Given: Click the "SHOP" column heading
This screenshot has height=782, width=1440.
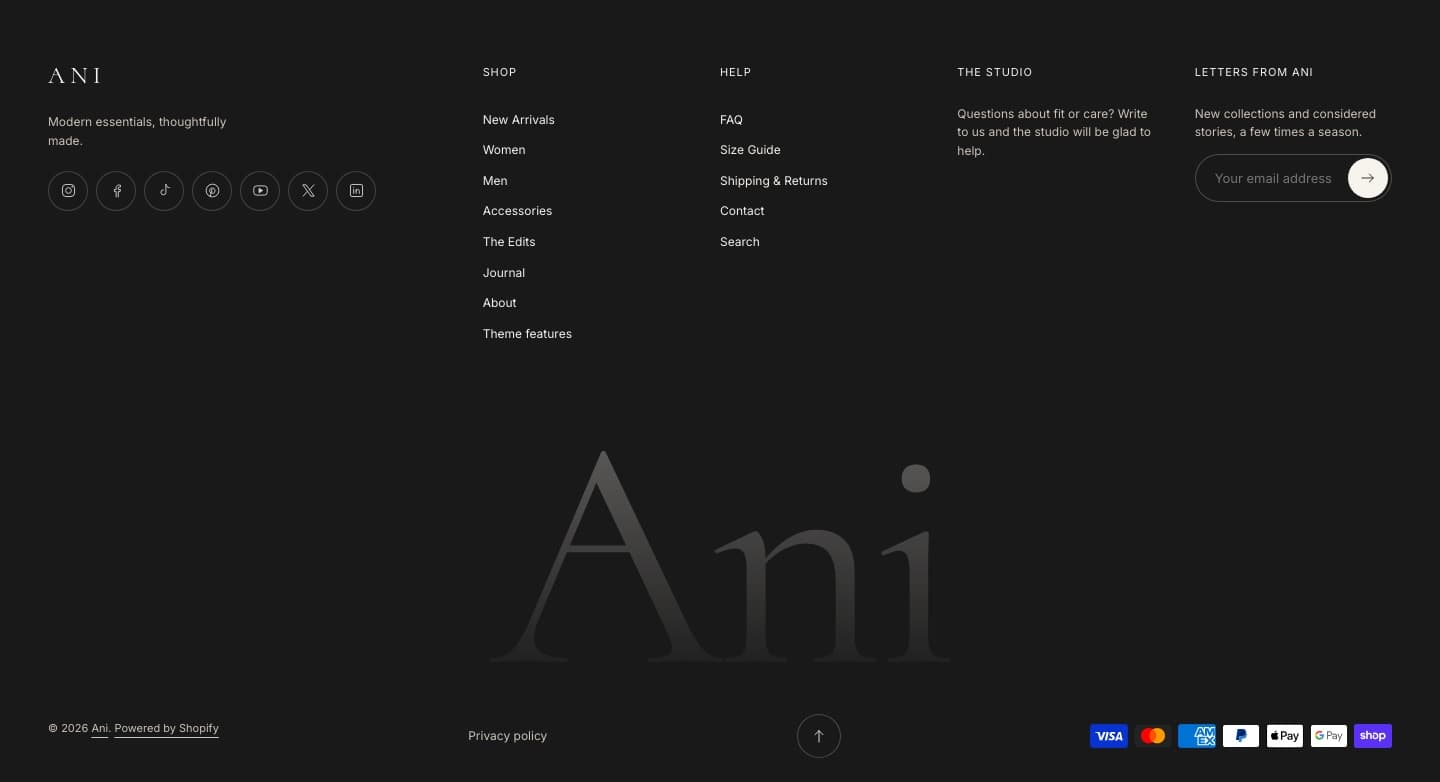Looking at the screenshot, I should coord(500,72).
